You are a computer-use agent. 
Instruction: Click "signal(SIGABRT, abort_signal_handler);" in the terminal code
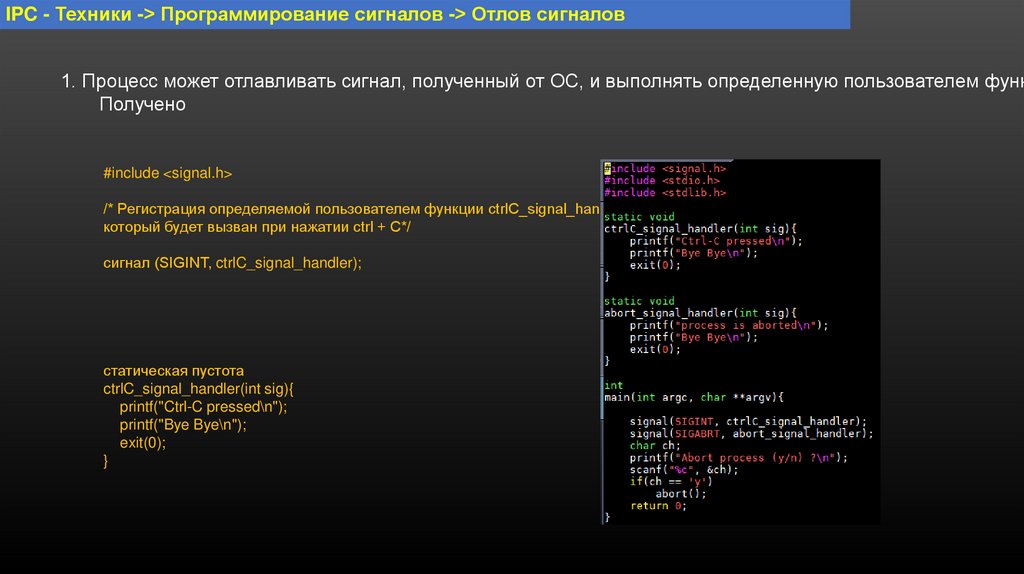(751, 434)
